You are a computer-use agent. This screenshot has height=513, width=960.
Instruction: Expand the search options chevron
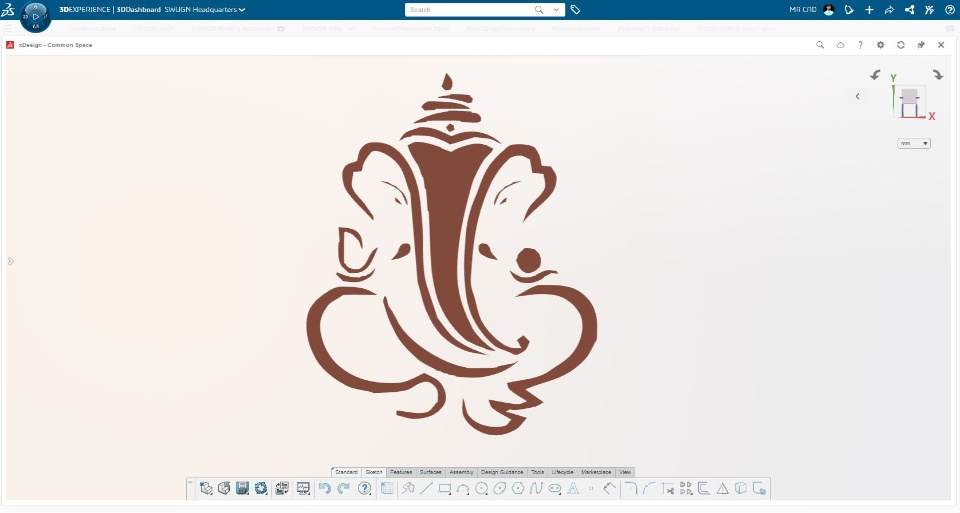point(556,10)
